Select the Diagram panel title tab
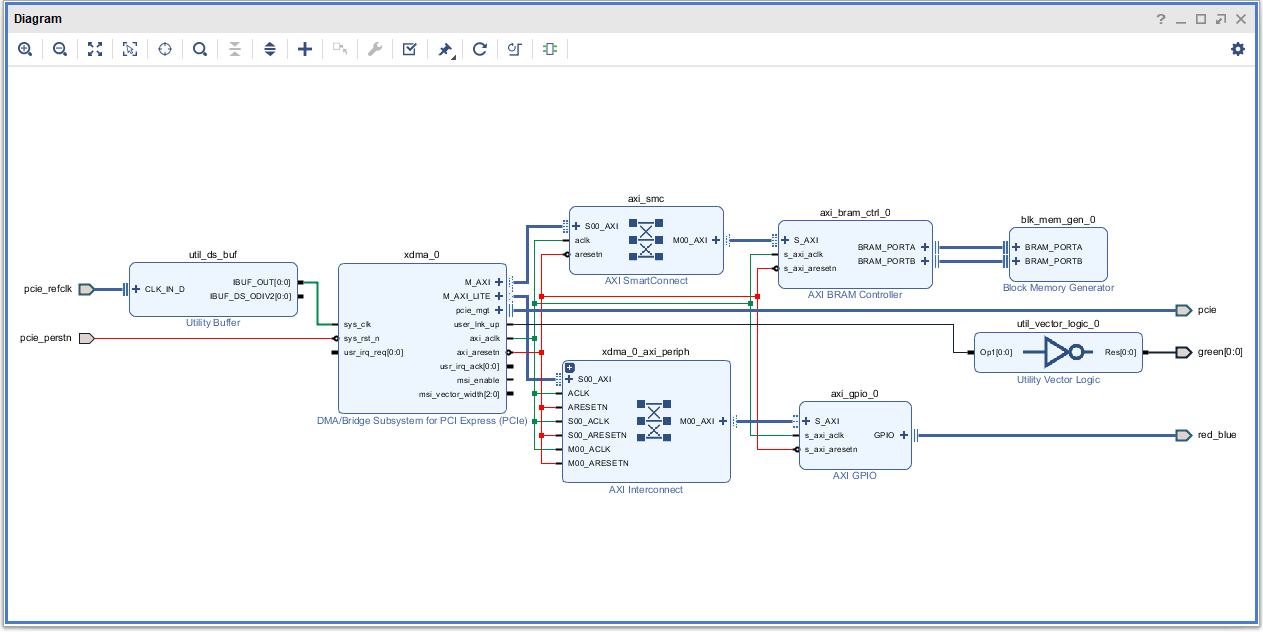This screenshot has height=632, width=1263. pos(38,19)
